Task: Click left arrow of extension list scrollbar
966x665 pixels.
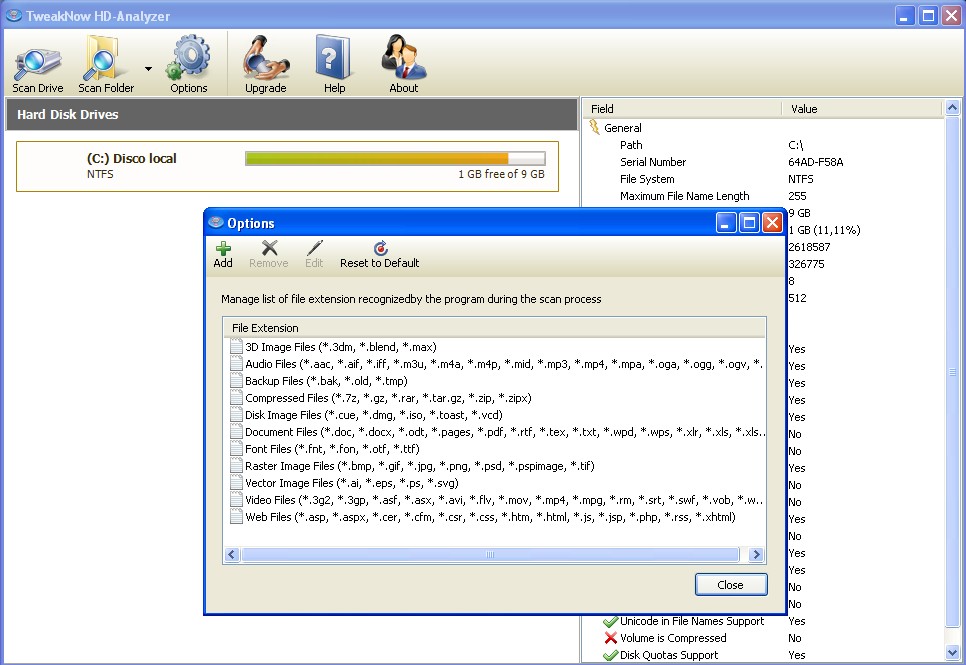Action: pos(232,554)
